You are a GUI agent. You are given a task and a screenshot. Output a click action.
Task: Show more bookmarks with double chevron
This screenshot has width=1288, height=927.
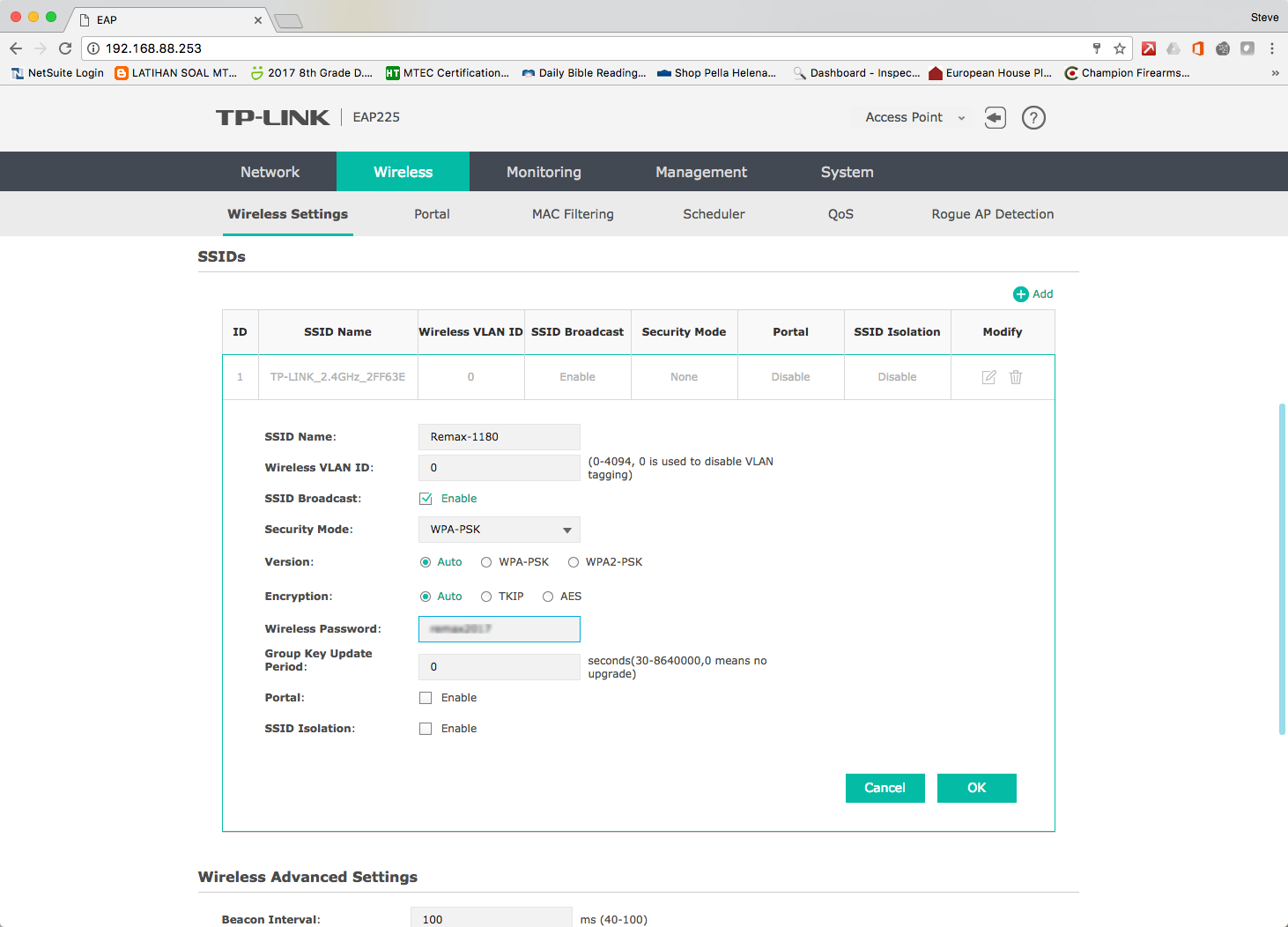(1275, 73)
